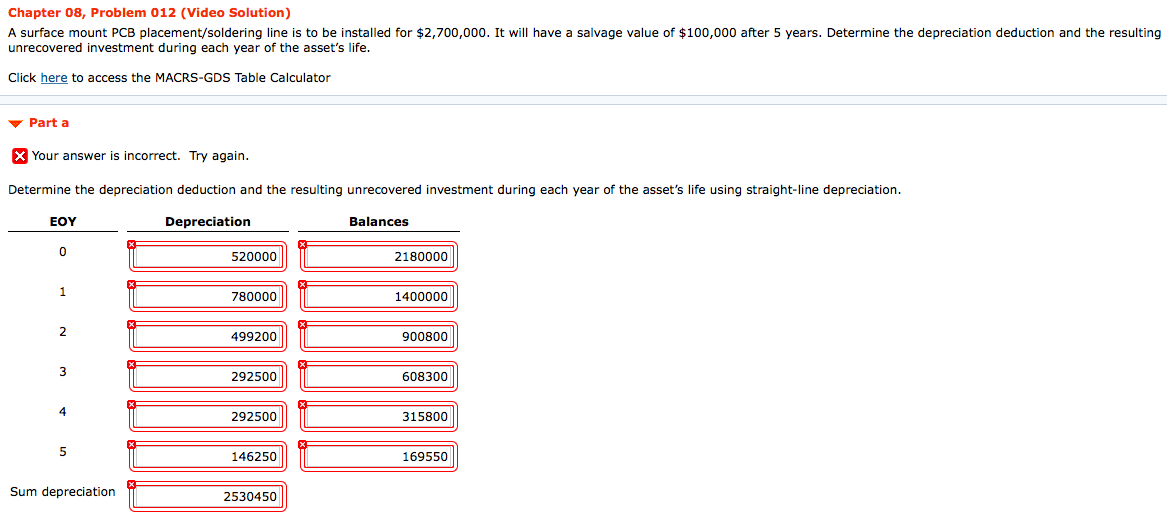
Task: Click the Part a heading label
Action: point(49,123)
